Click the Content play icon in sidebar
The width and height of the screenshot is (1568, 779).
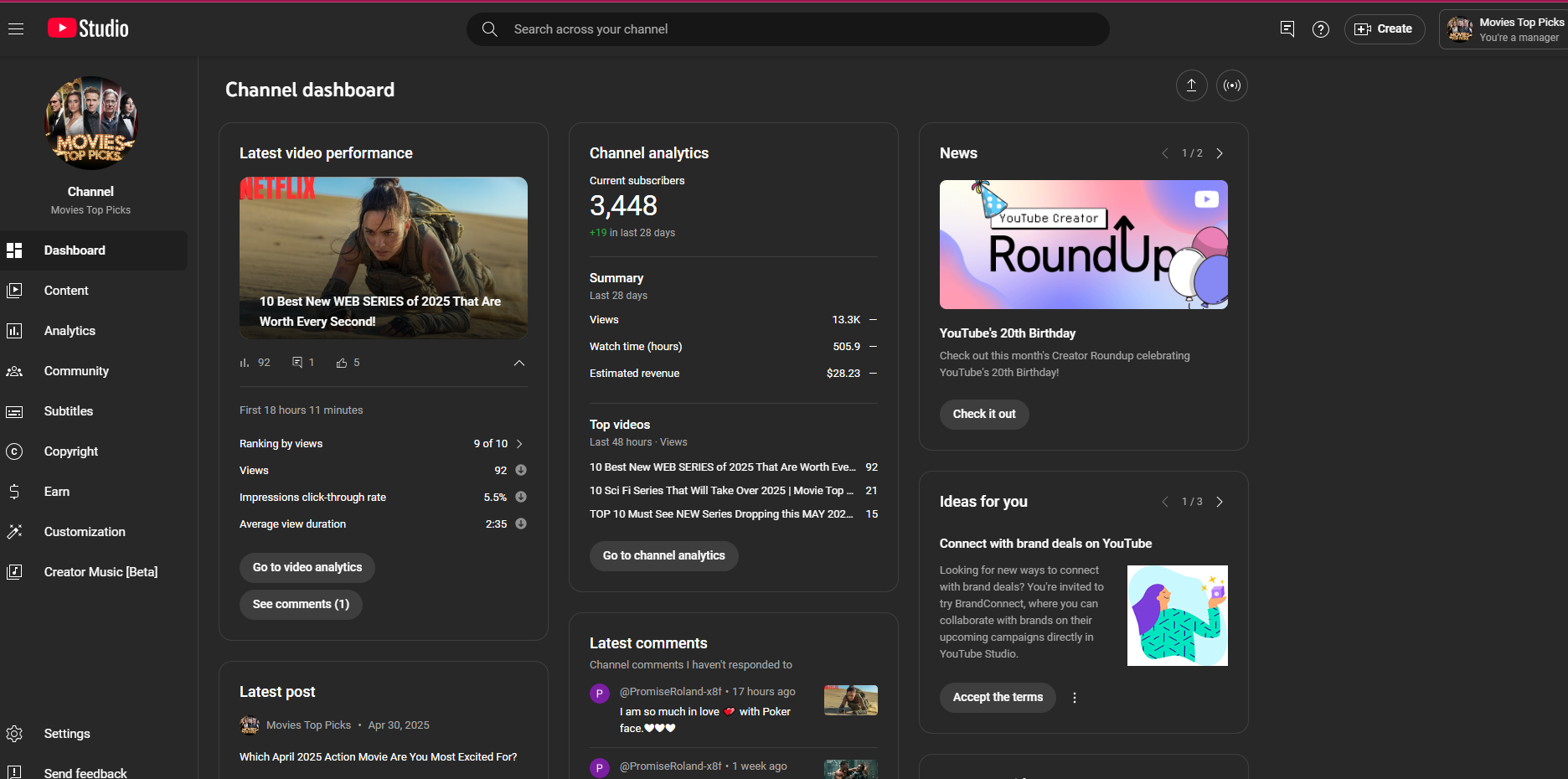pos(14,291)
